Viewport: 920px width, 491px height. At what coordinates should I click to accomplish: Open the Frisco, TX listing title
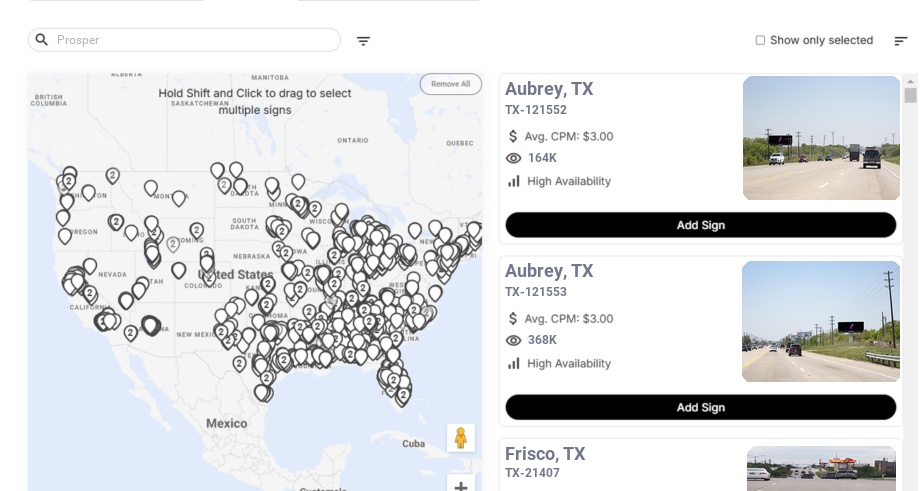click(x=545, y=454)
